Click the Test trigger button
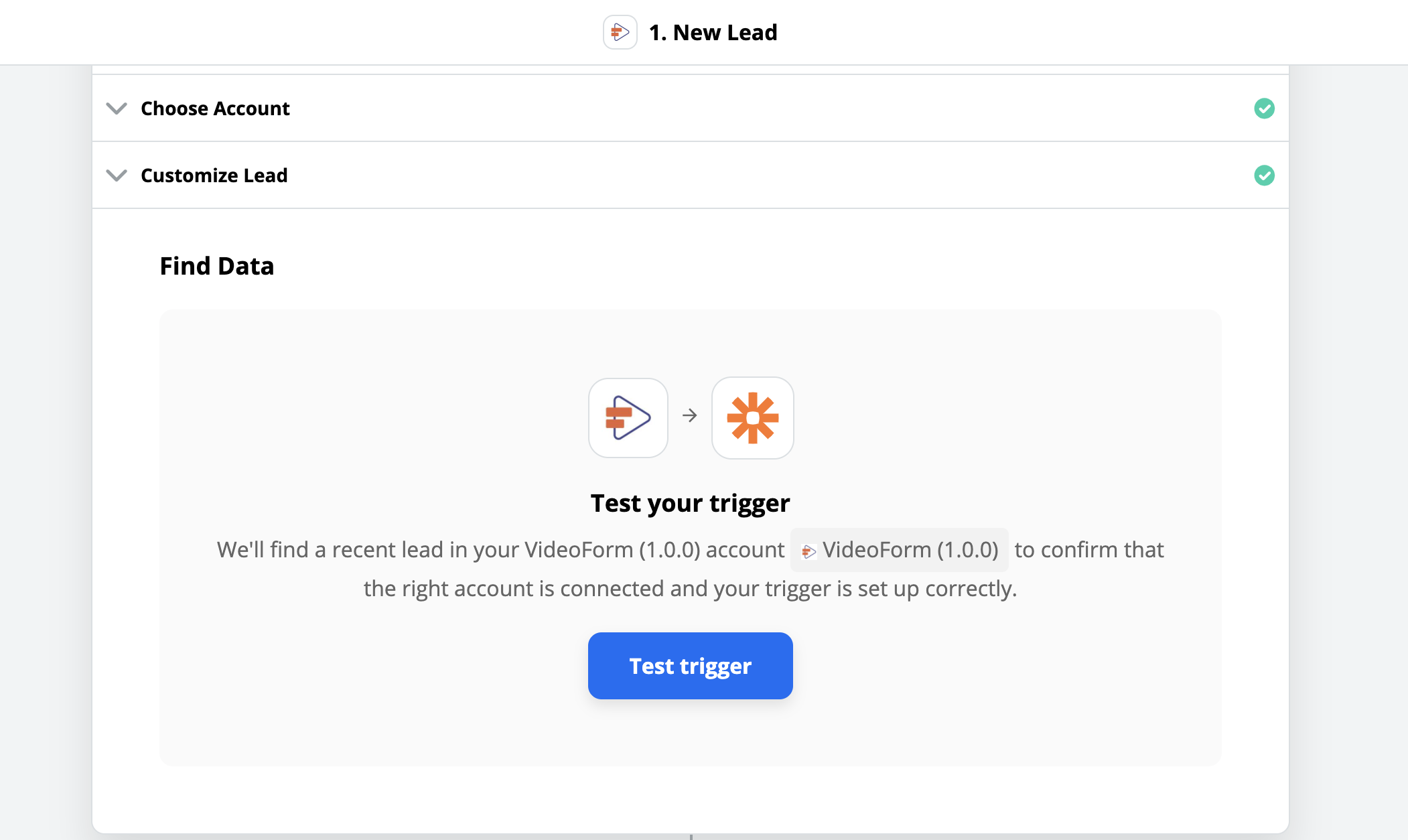The height and width of the screenshot is (840, 1408). tap(690, 666)
